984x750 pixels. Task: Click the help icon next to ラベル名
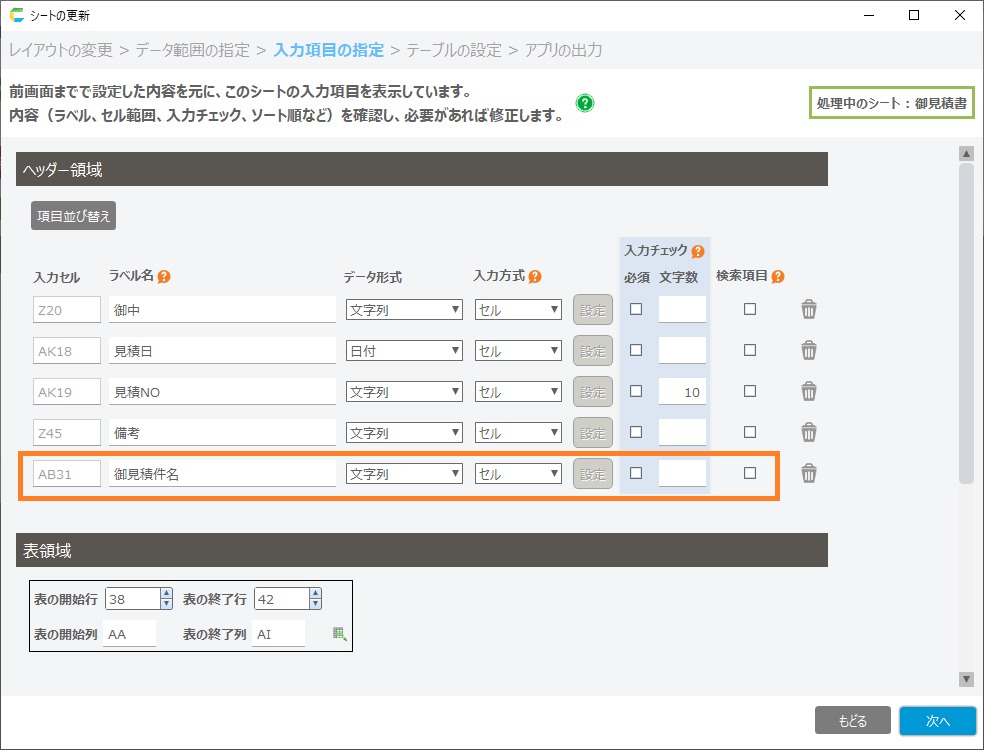(x=164, y=277)
